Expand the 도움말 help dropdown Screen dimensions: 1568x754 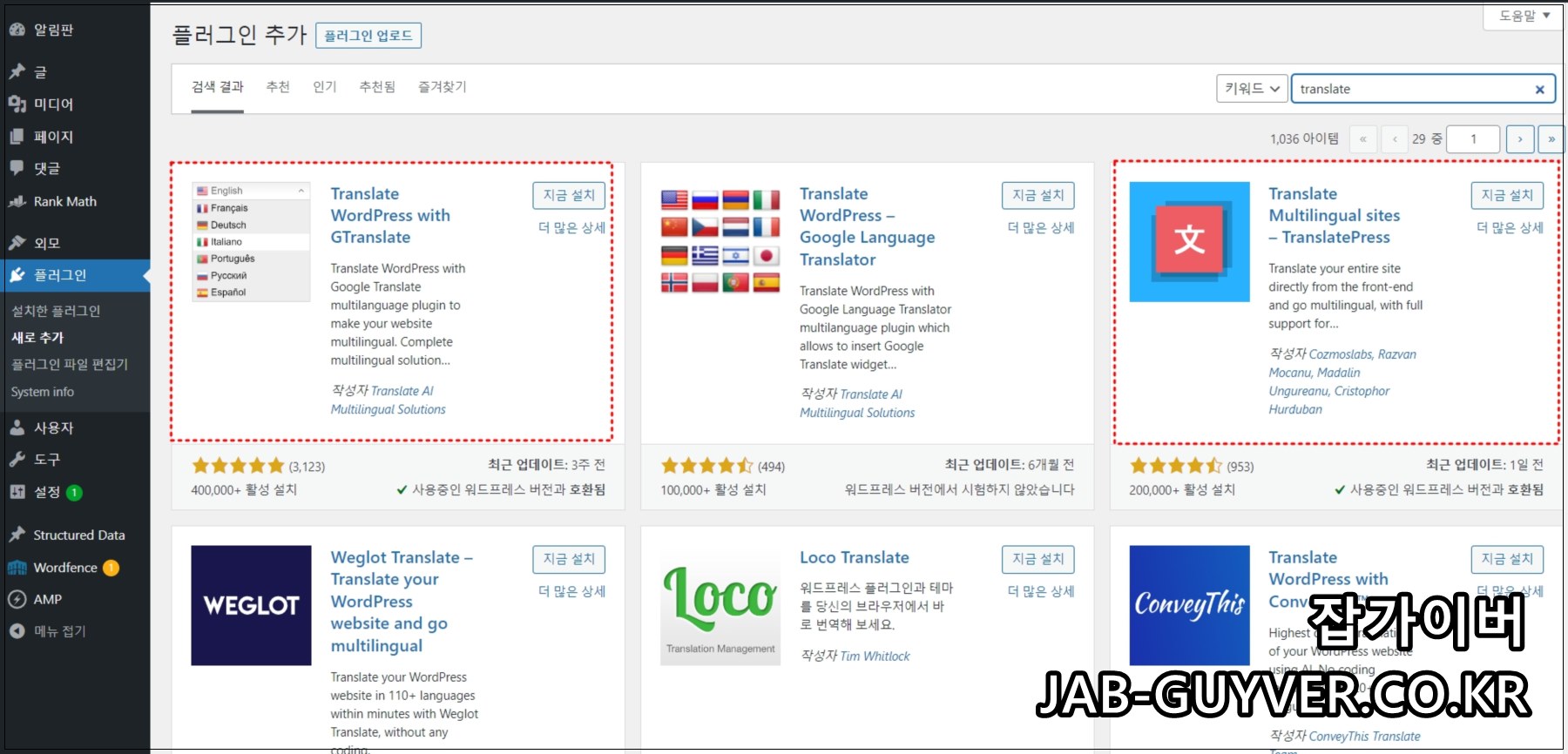click(x=1524, y=16)
